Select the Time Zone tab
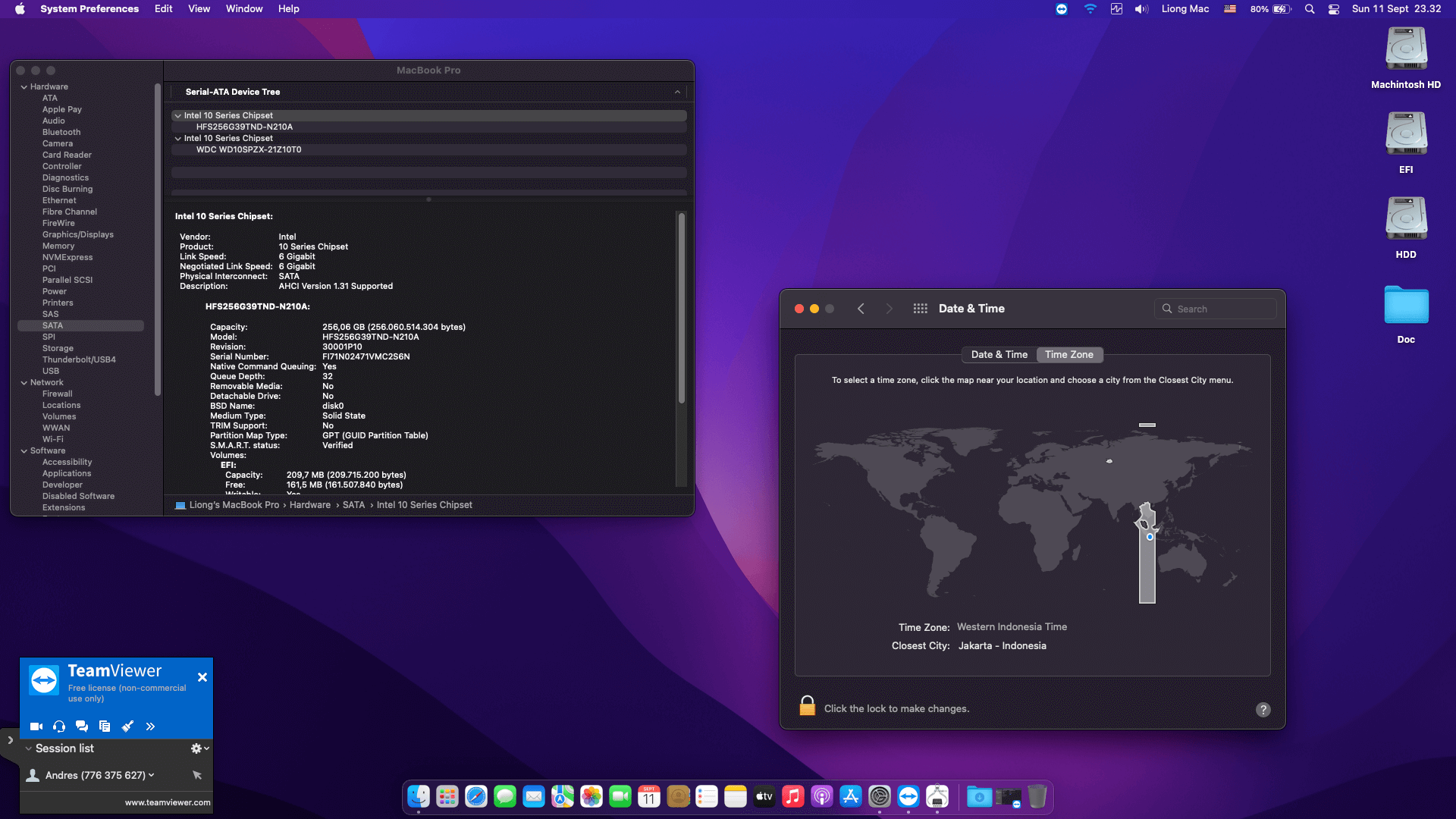Screen dimensions: 1456x819 pyautogui.click(x=1069, y=354)
